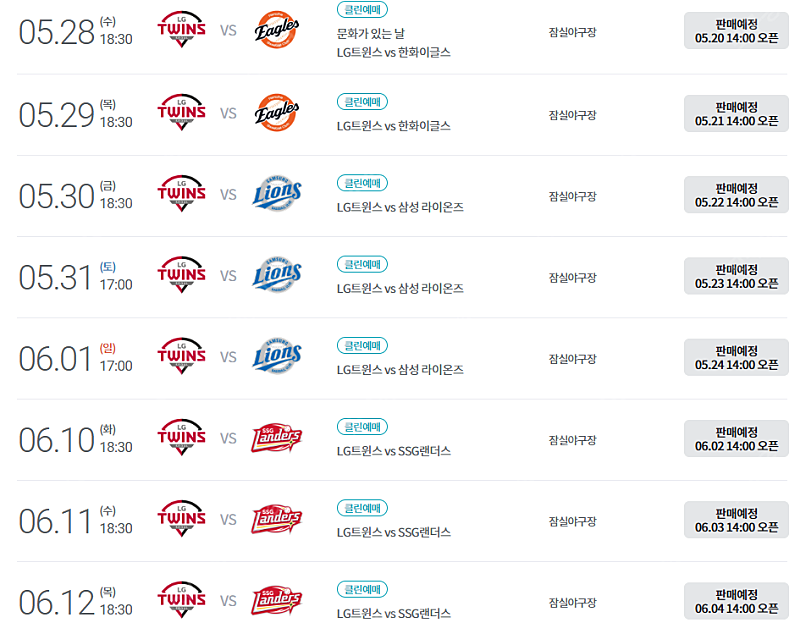Image resolution: width=800 pixels, height=634 pixels.
Task: Click 판매예정 05.20 14:00 오픈 button
Action: tap(736, 31)
